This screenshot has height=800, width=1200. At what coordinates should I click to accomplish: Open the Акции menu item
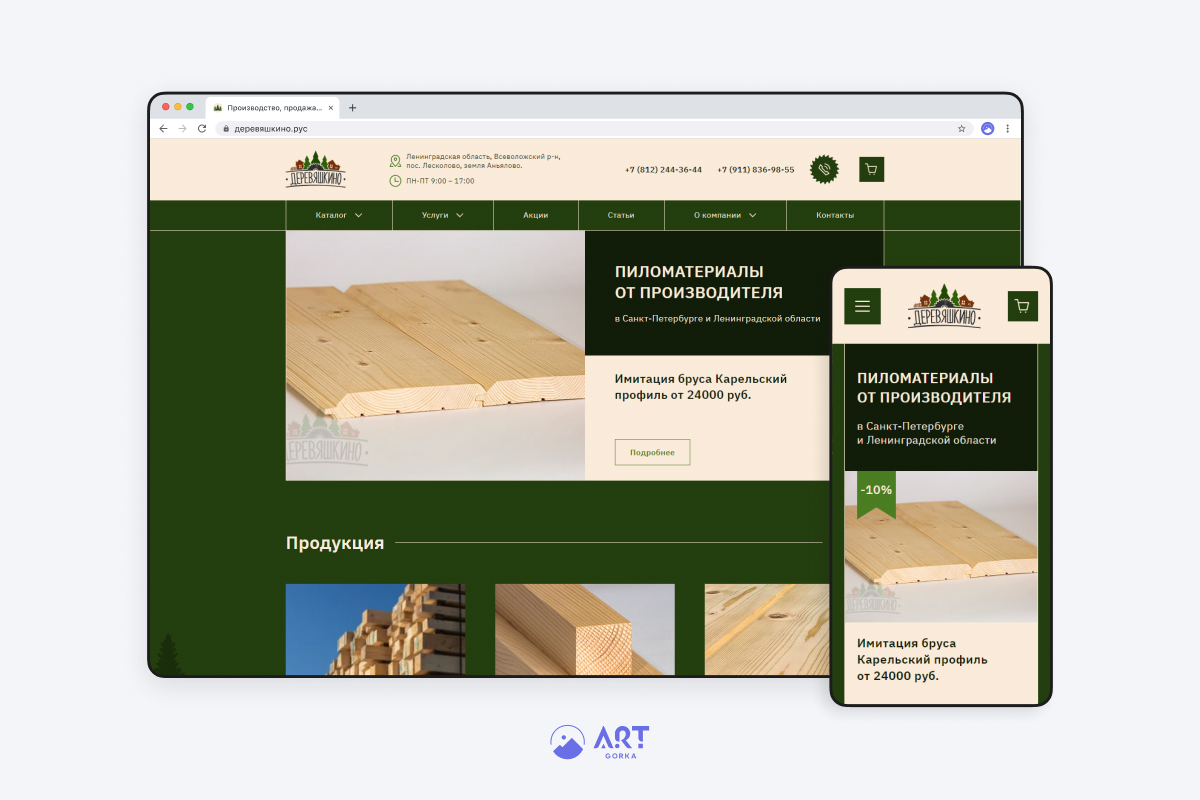pos(535,215)
